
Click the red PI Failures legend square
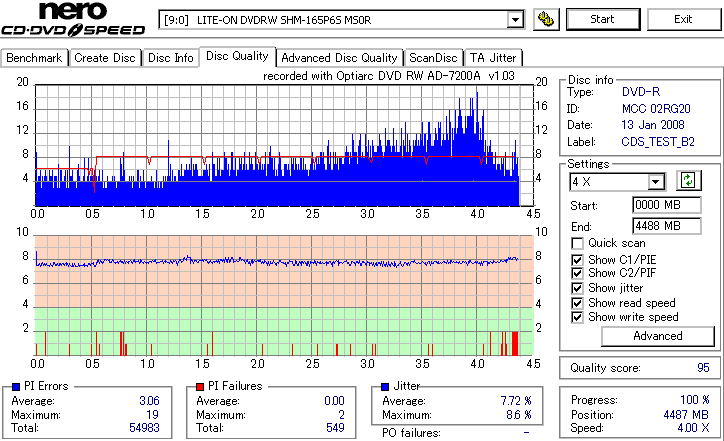click(200, 387)
